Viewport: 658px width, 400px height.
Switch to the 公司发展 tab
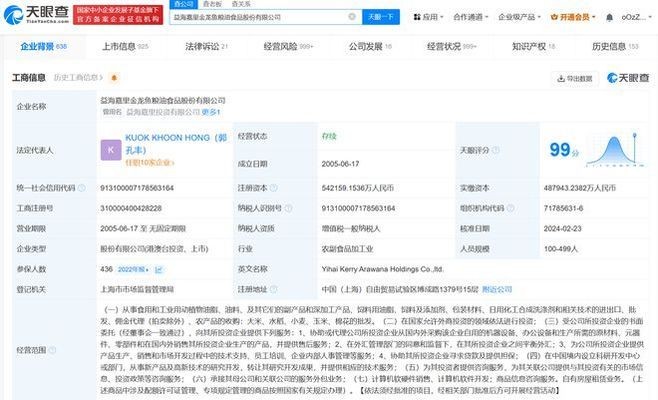coord(370,47)
